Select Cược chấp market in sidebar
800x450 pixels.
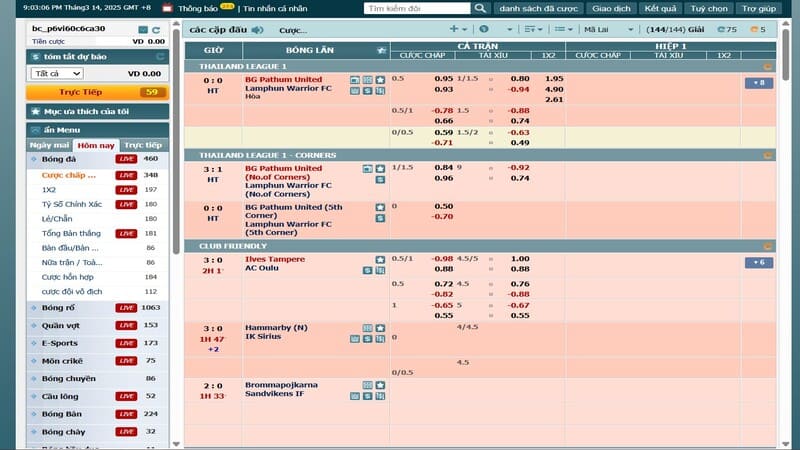tap(68, 175)
